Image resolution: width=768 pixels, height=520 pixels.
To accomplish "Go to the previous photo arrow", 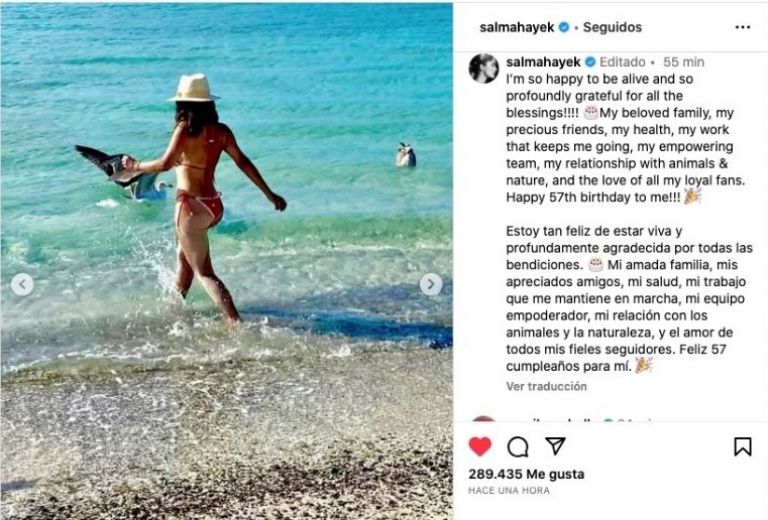I will (22, 284).
